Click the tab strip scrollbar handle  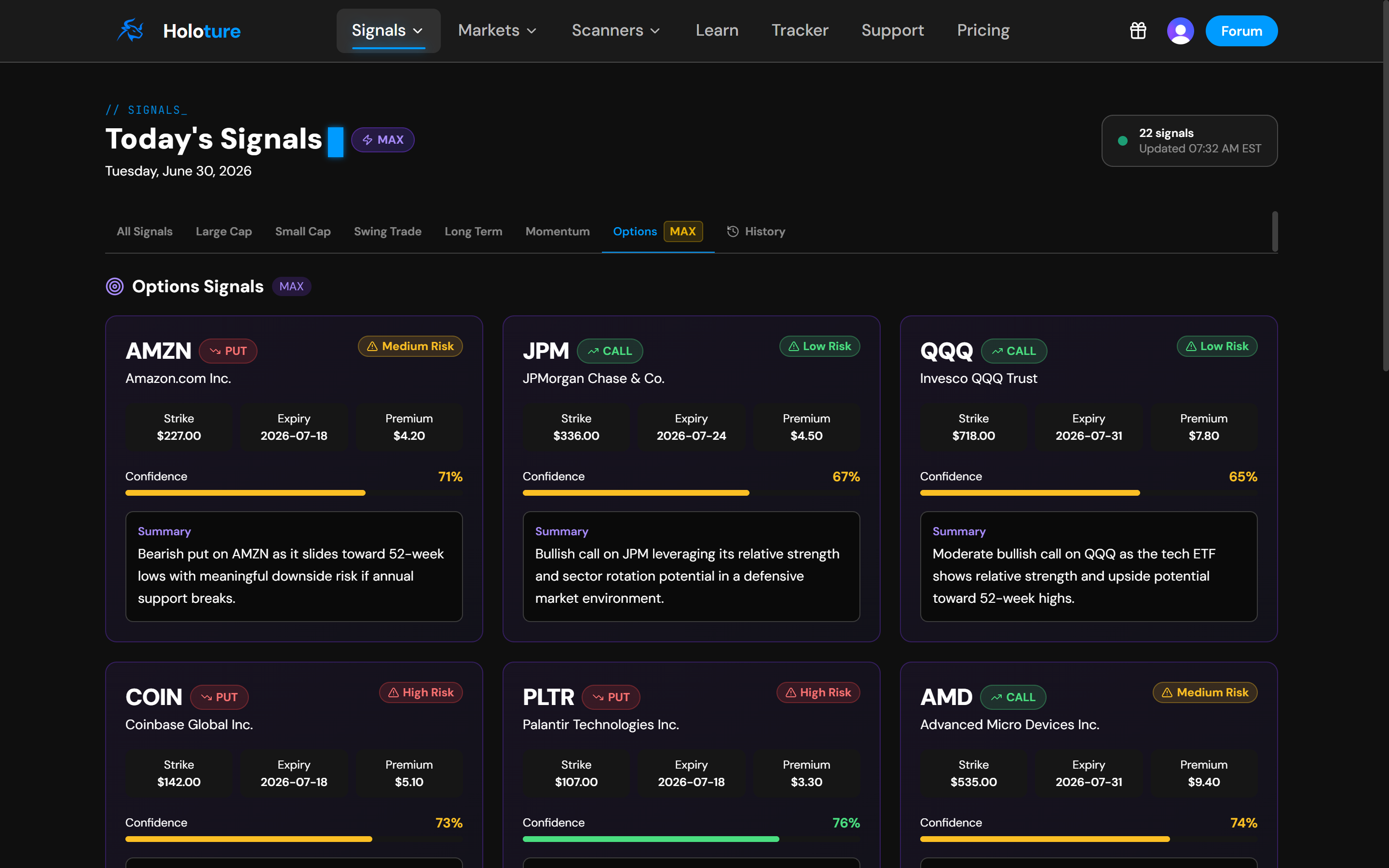[1275, 231]
